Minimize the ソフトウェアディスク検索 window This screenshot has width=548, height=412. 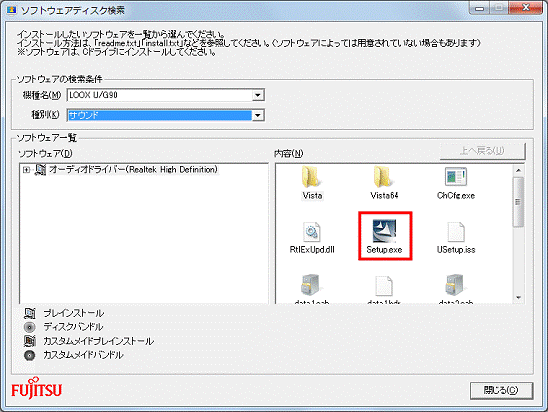[479, 8]
